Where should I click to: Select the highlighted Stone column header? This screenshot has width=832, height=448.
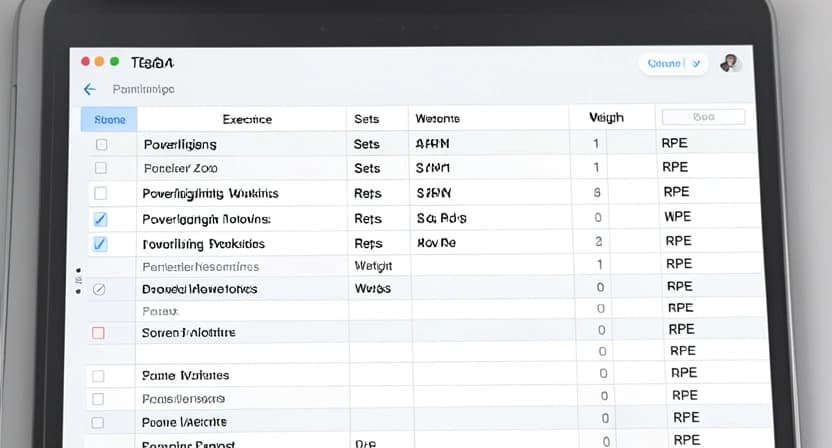pyautogui.click(x=109, y=119)
